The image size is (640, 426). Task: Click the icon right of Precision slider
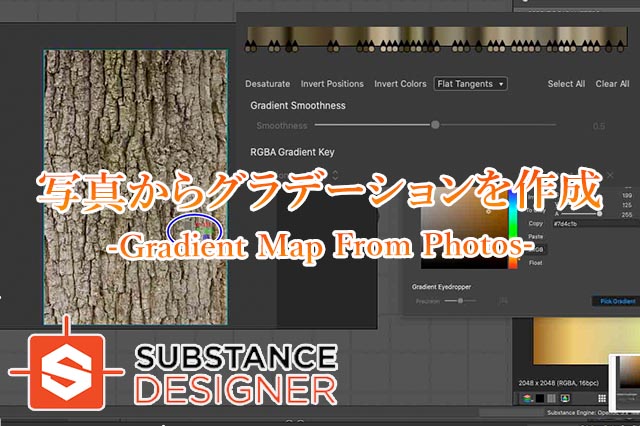[503, 301]
